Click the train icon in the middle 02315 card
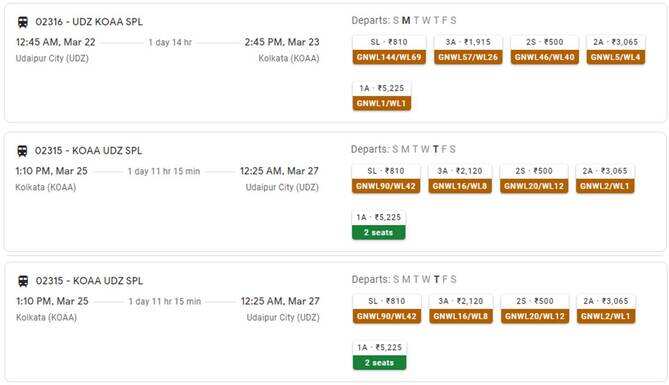669x385 pixels. 22,151
